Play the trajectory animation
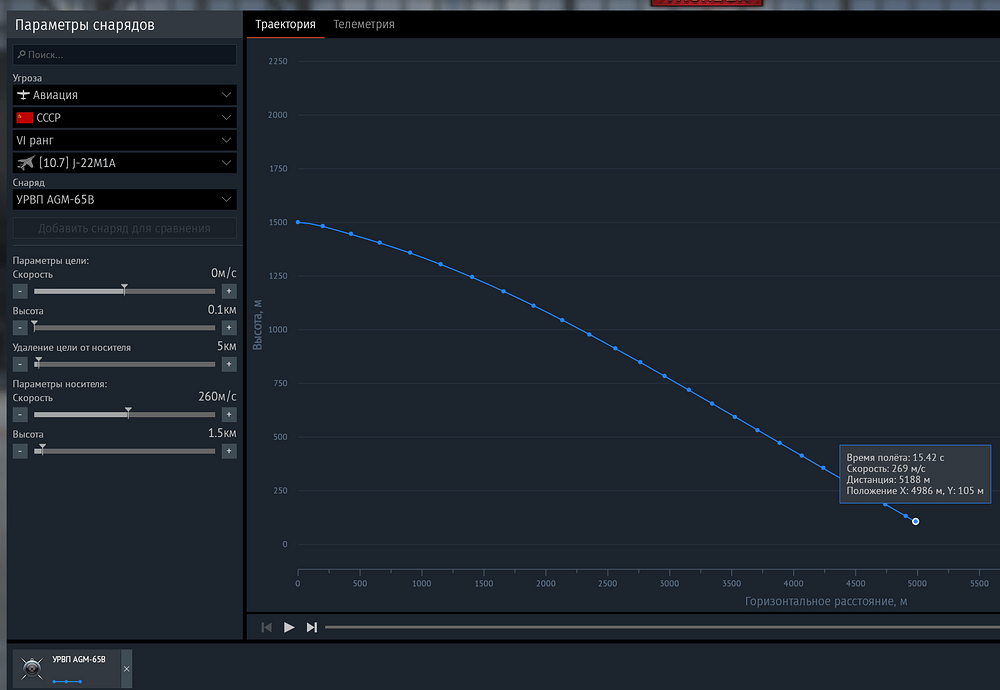The image size is (1000, 690). click(289, 628)
